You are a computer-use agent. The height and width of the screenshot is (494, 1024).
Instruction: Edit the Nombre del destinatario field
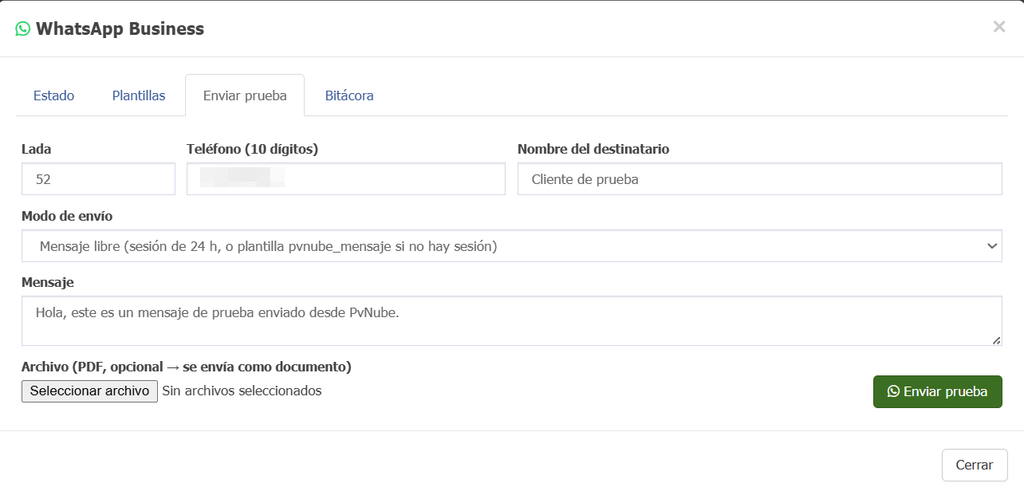point(760,179)
